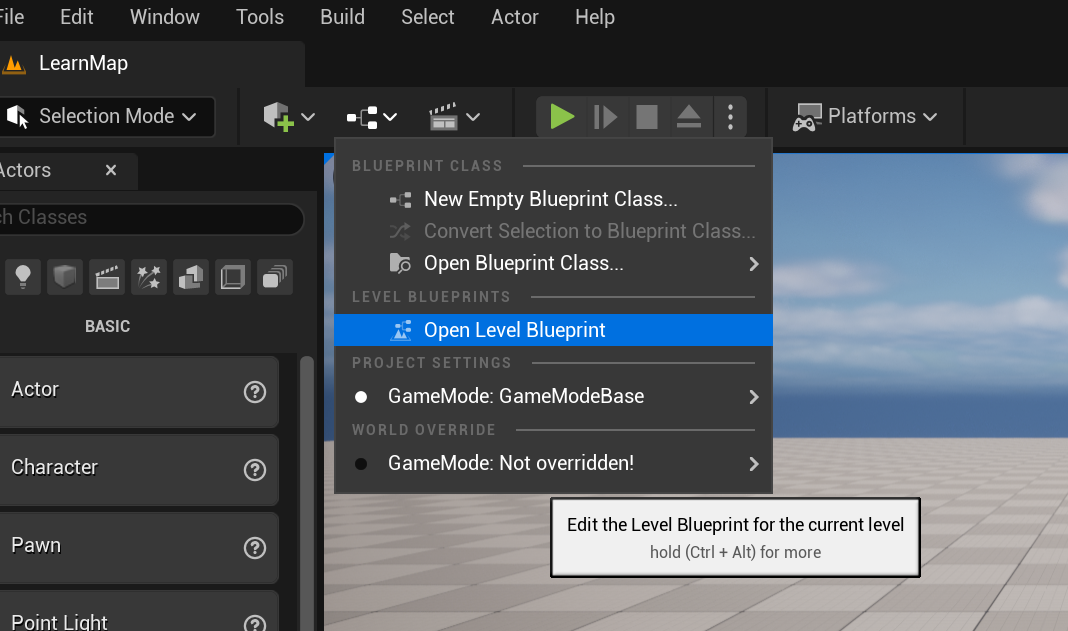
Task: Click the cinematics clapperboard toolbar icon
Action: [x=443, y=117]
